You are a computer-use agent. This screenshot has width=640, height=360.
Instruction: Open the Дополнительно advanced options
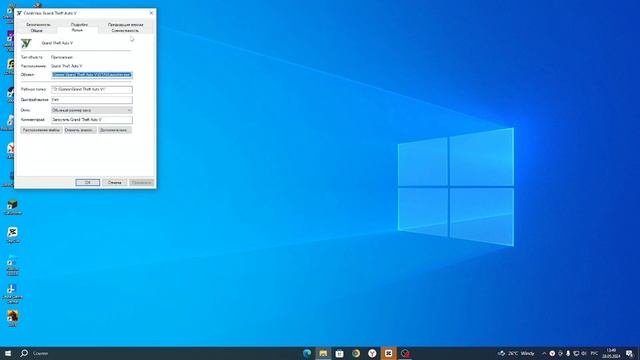tap(114, 130)
